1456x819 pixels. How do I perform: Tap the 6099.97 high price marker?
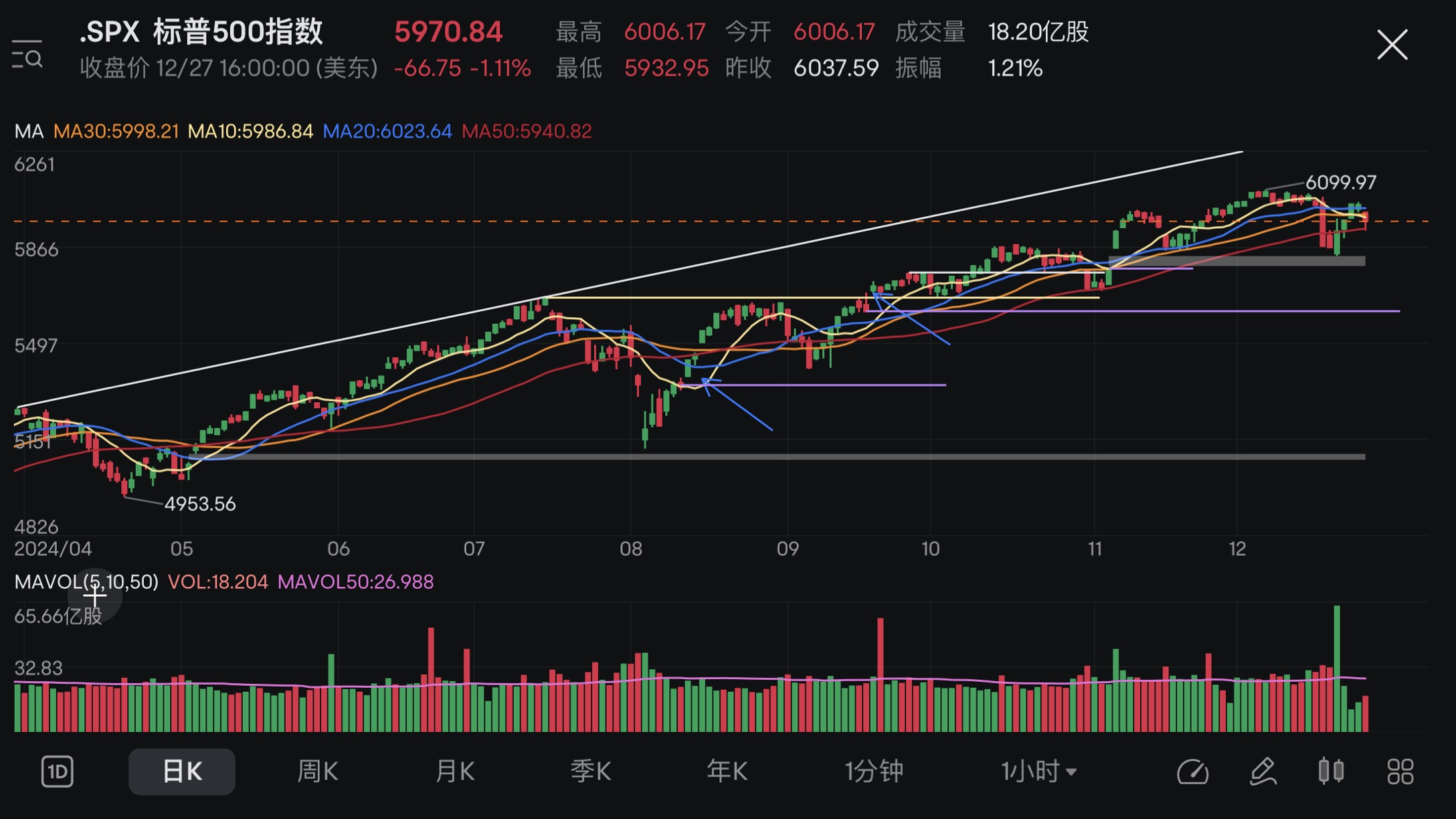click(1341, 182)
